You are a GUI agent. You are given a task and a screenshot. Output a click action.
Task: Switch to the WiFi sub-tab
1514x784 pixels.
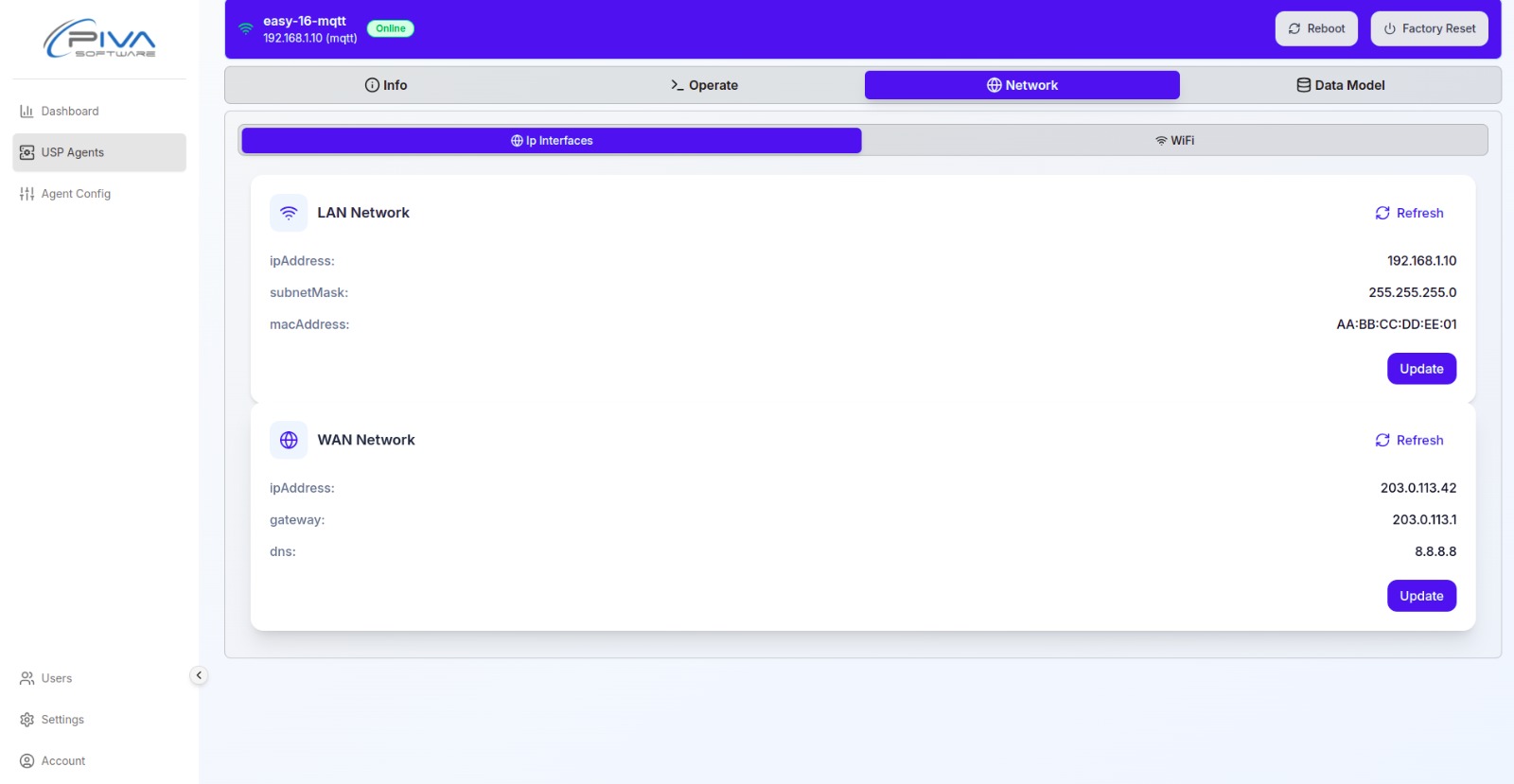[x=1174, y=141]
